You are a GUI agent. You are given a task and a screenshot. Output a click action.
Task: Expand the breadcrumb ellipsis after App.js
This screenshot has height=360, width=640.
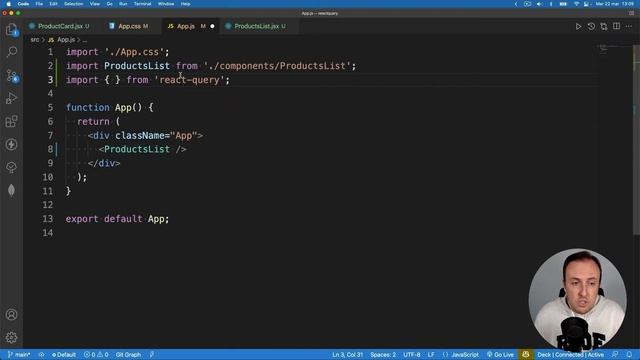coord(84,40)
